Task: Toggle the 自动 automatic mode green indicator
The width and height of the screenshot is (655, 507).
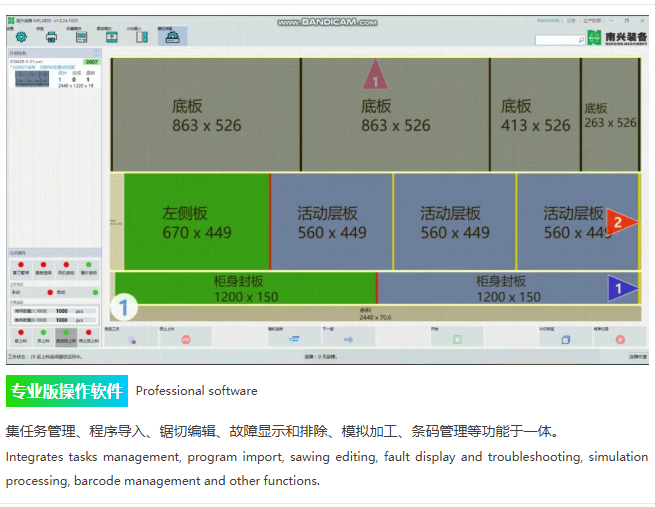Action: click(94, 292)
